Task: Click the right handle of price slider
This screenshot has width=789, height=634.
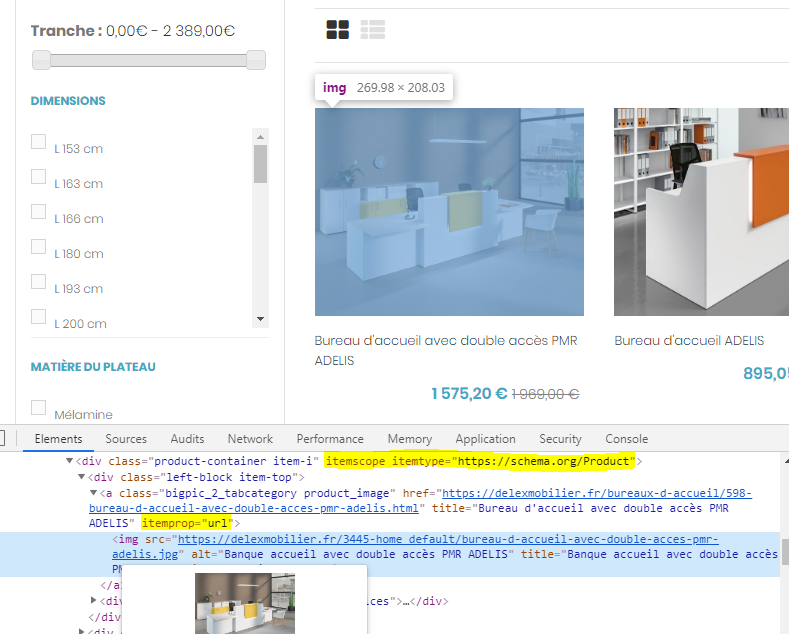Action: [x=256, y=60]
